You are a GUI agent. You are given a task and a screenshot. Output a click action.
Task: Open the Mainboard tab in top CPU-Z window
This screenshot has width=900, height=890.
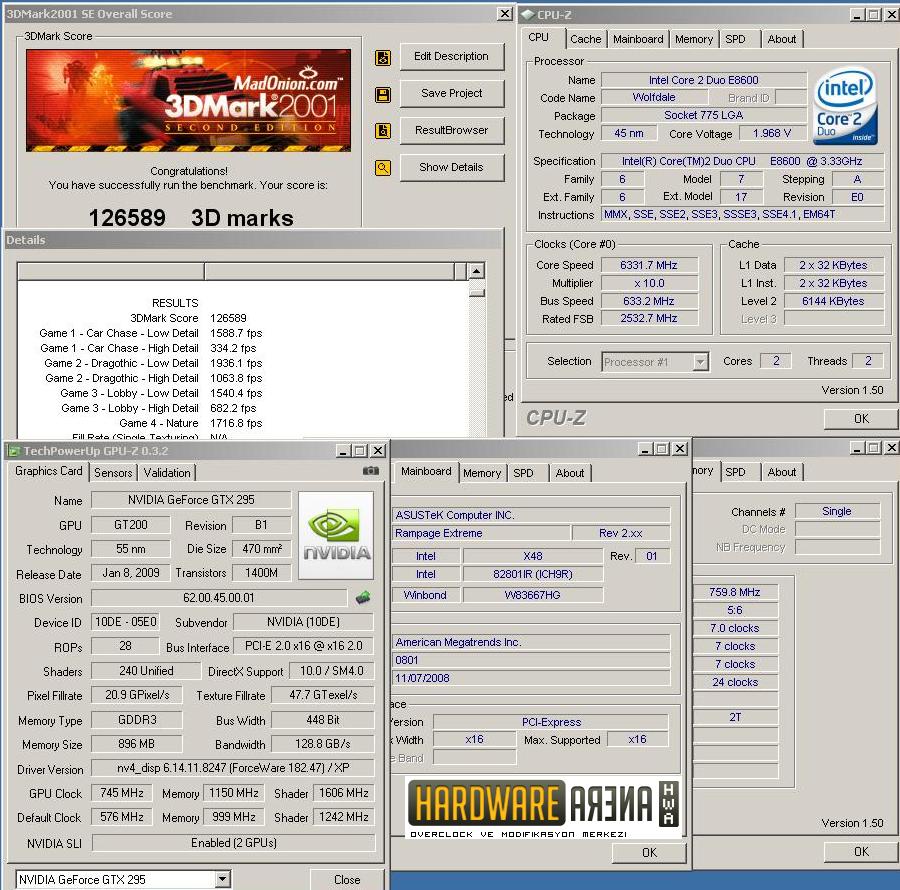coord(638,39)
